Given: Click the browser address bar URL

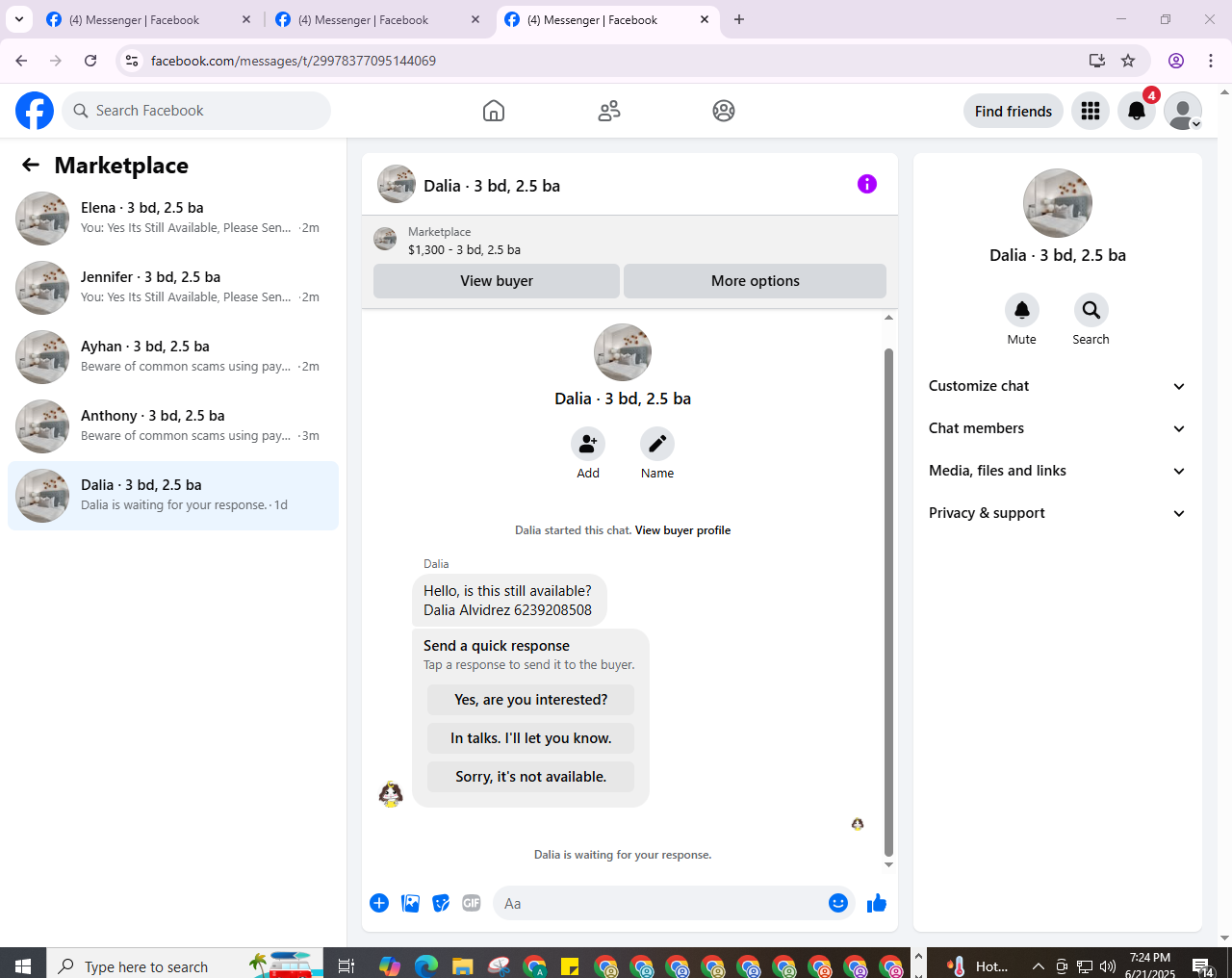Looking at the screenshot, I should (x=294, y=61).
